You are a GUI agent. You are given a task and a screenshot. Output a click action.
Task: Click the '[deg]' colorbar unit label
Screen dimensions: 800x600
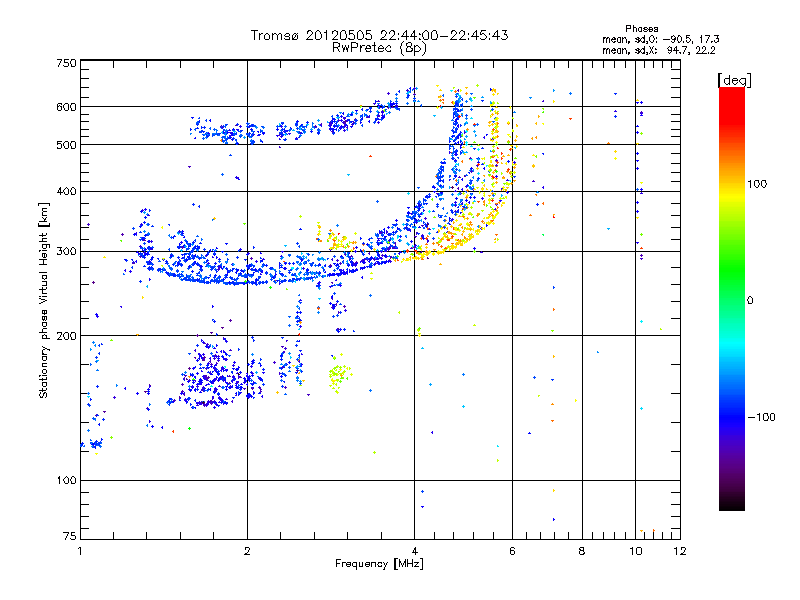pos(734,80)
